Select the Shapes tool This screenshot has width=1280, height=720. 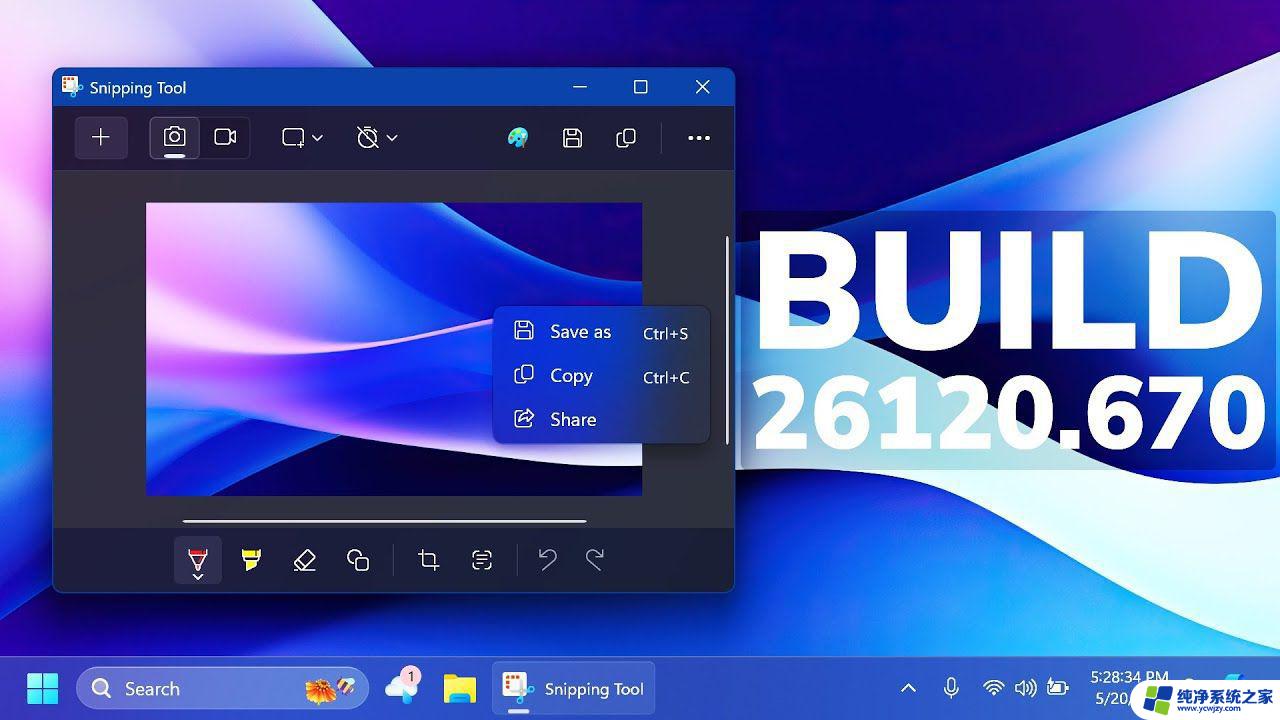click(358, 560)
